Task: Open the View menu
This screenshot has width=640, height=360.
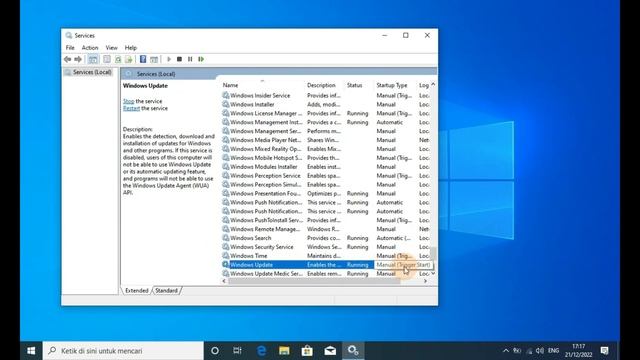Action: click(111, 48)
